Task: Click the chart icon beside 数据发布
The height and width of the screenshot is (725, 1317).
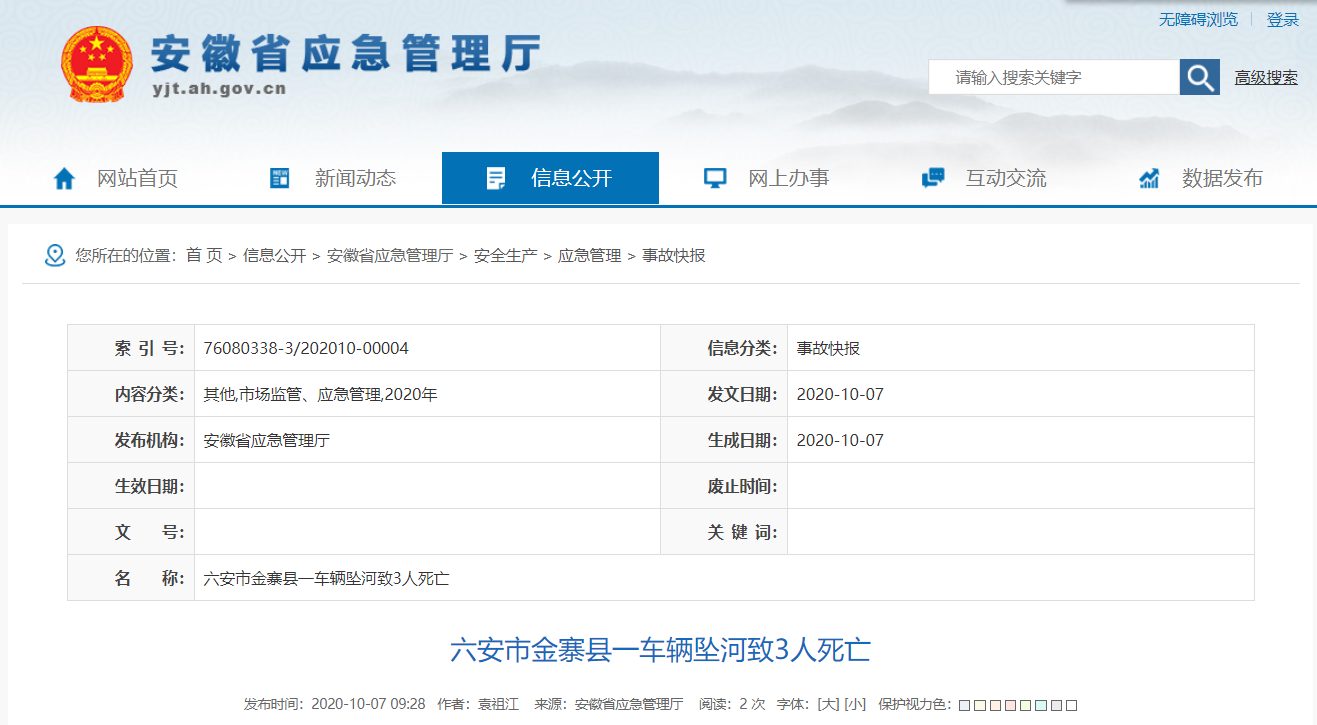Action: point(1149,179)
